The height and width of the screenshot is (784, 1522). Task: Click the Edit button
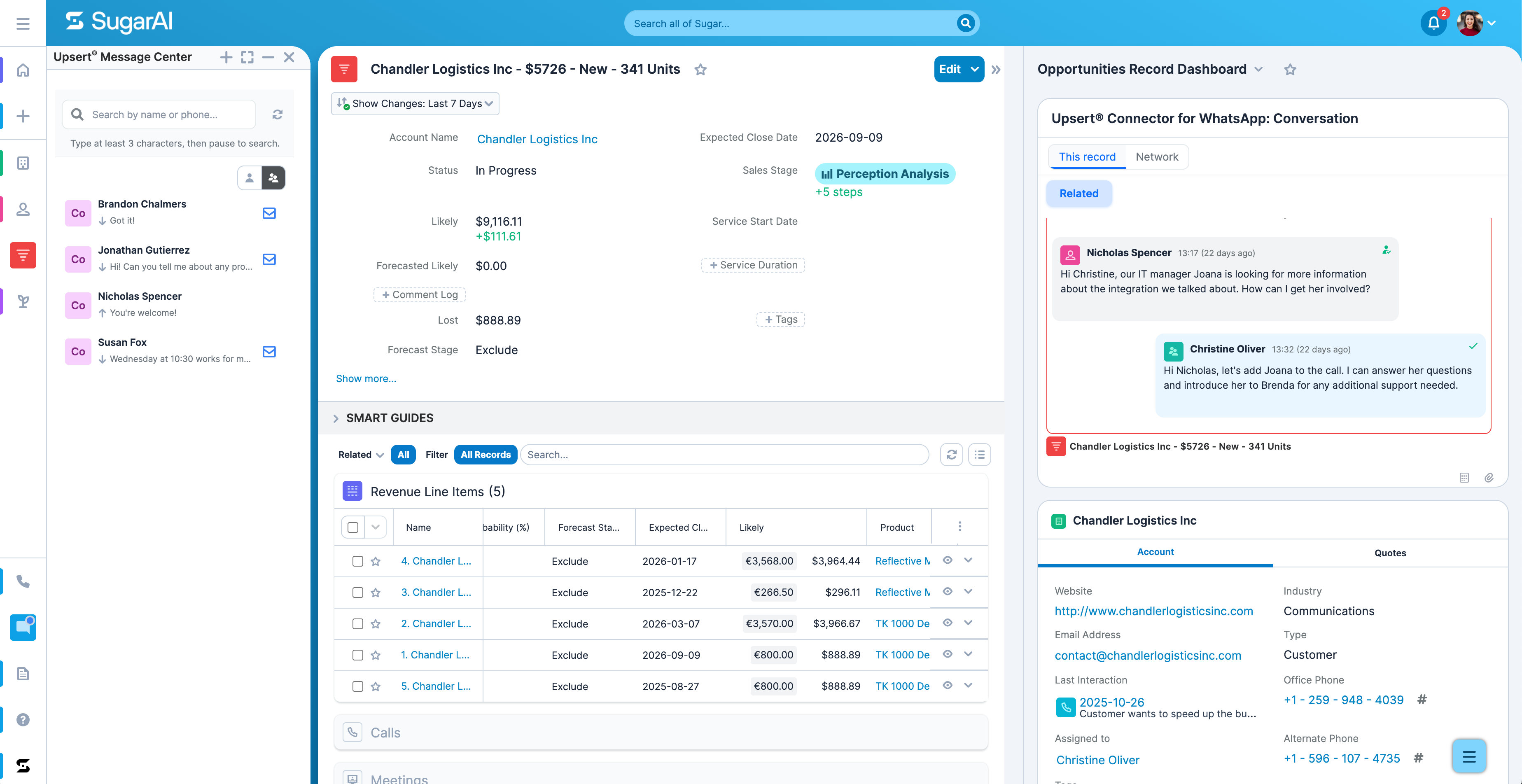pyautogui.click(x=950, y=69)
